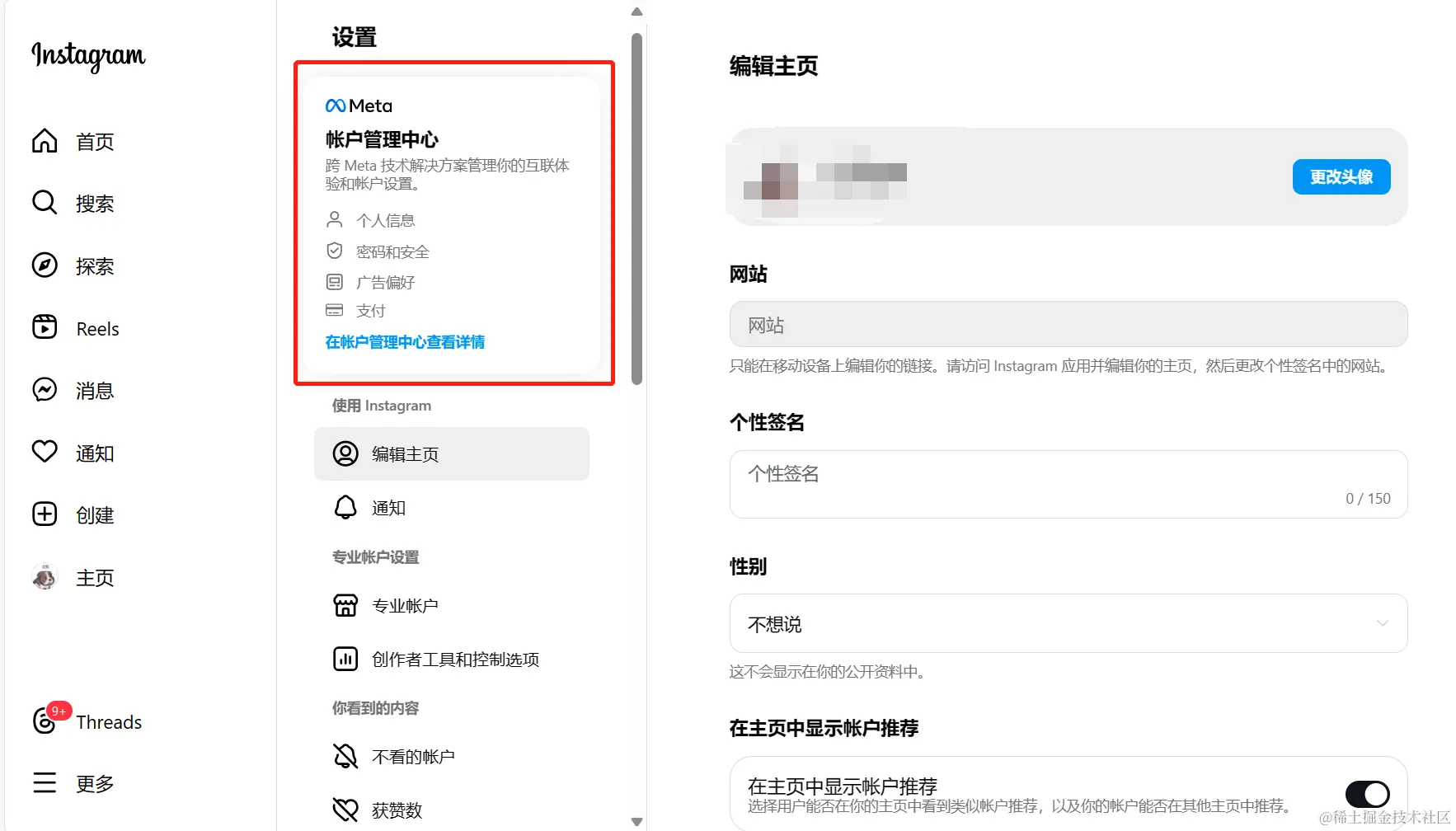This screenshot has height=831, width=1456.
Task: Click the 通知 label in left sidebar
Action: point(95,453)
